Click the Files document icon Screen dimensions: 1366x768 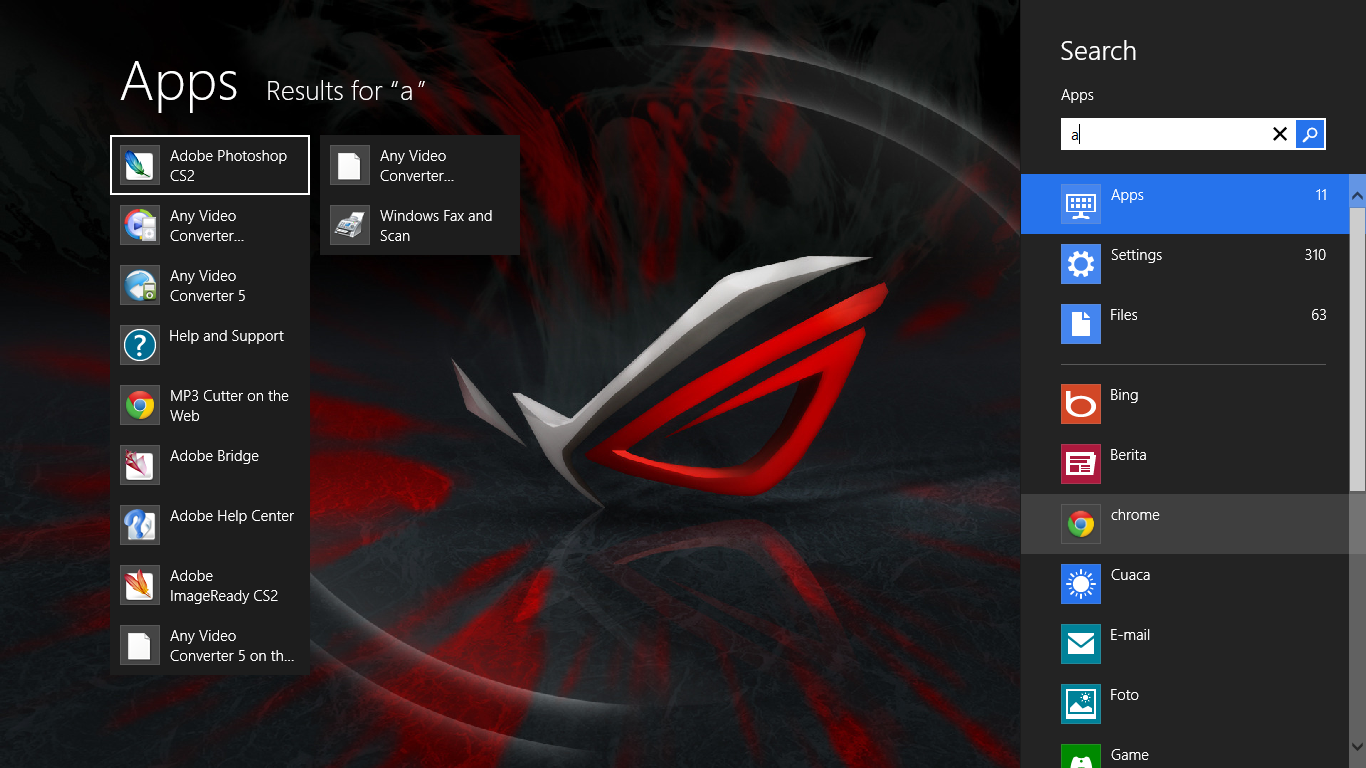click(x=1081, y=324)
